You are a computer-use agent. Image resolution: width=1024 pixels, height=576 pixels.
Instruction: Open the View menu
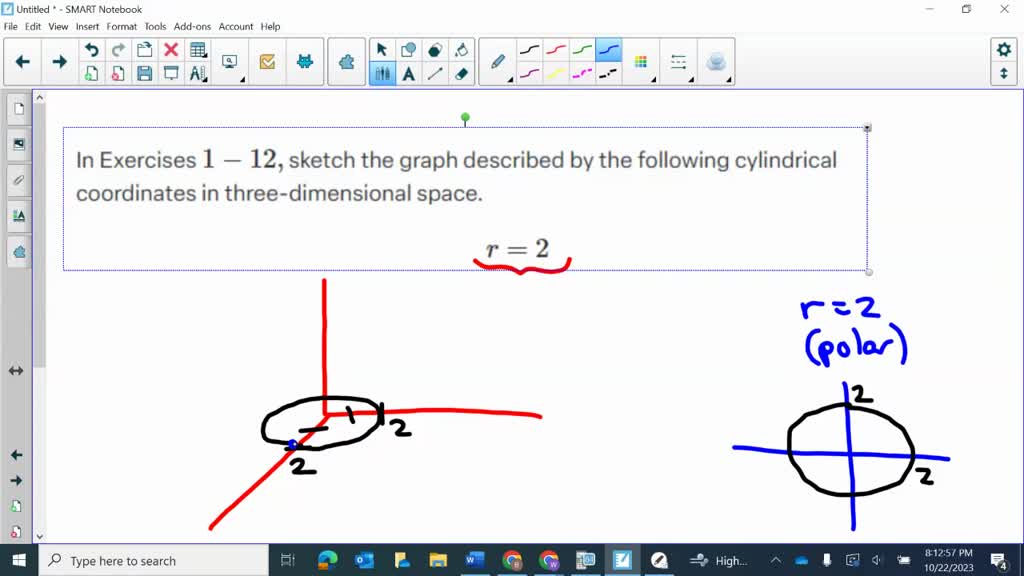[58, 27]
